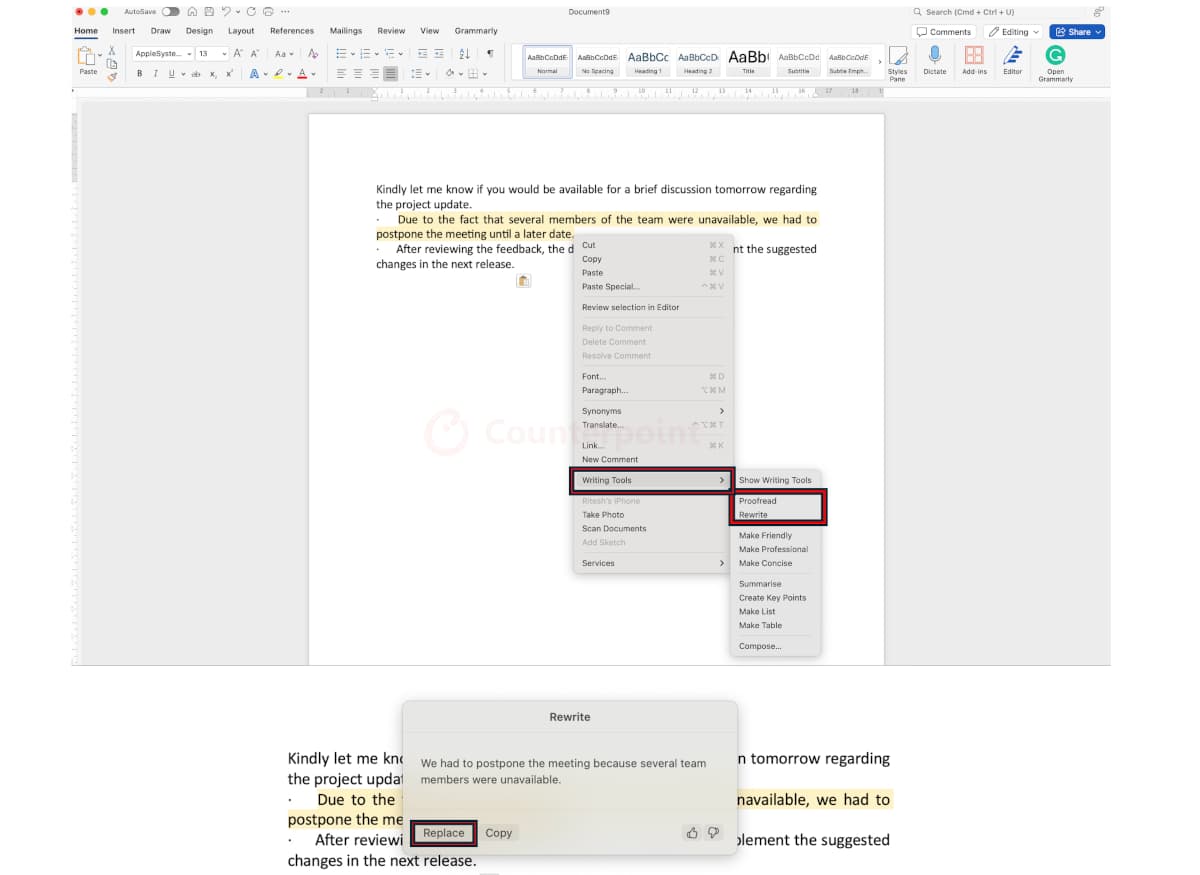1200x875 pixels.
Task: Increase font size with the larger A icon
Action: [238, 54]
